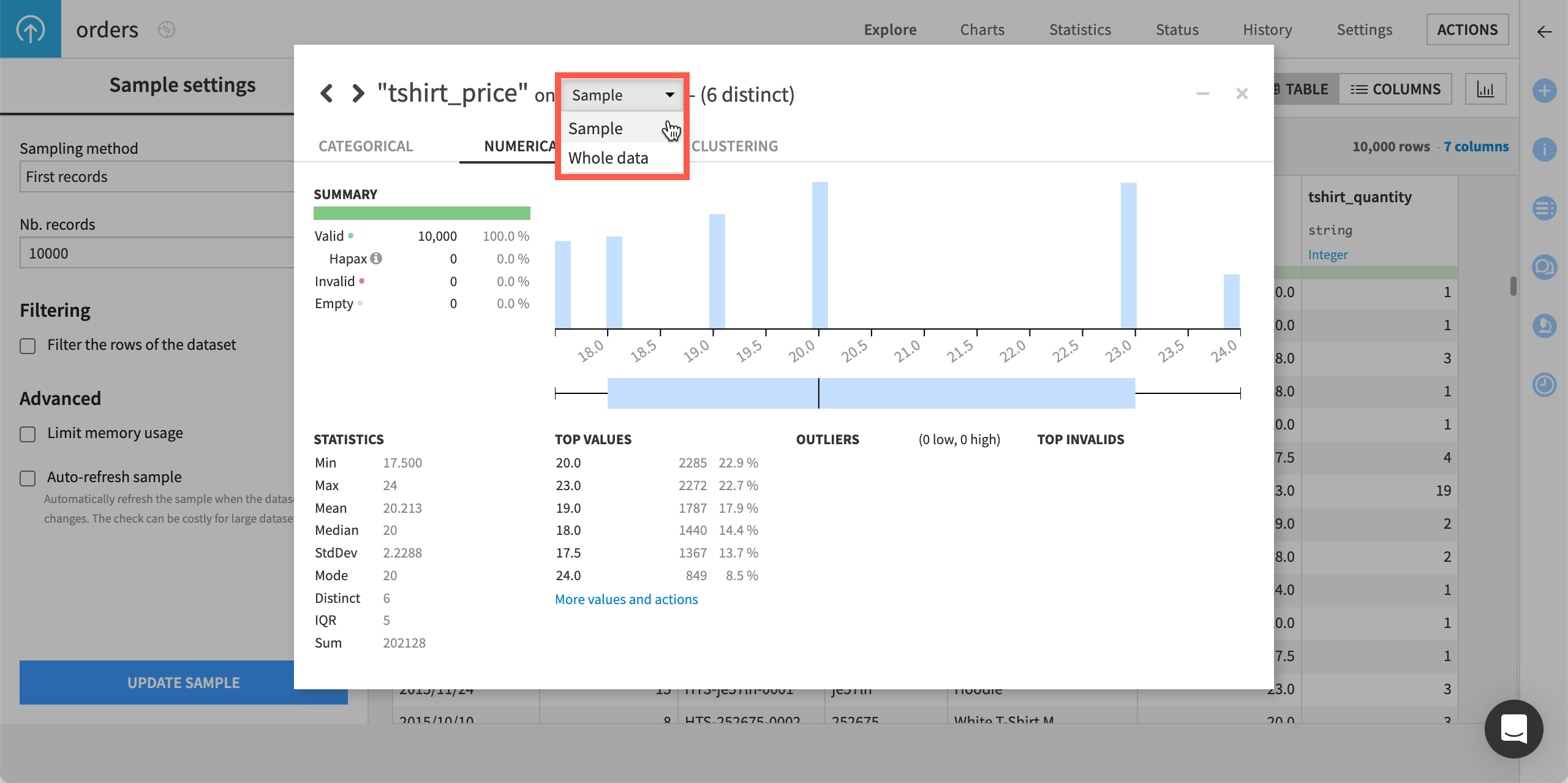Image resolution: width=1568 pixels, height=783 pixels.
Task: Click top value row 17.5
Action: pos(657,553)
